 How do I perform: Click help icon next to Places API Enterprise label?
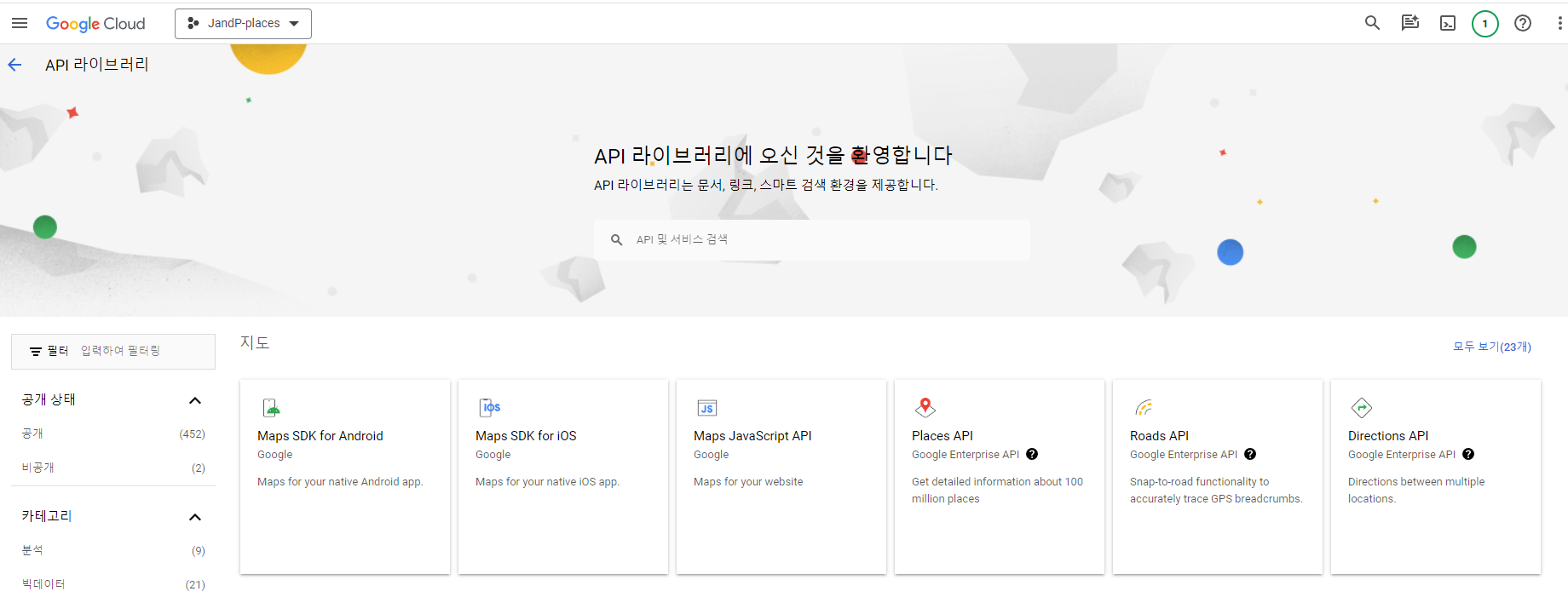coord(1032,454)
